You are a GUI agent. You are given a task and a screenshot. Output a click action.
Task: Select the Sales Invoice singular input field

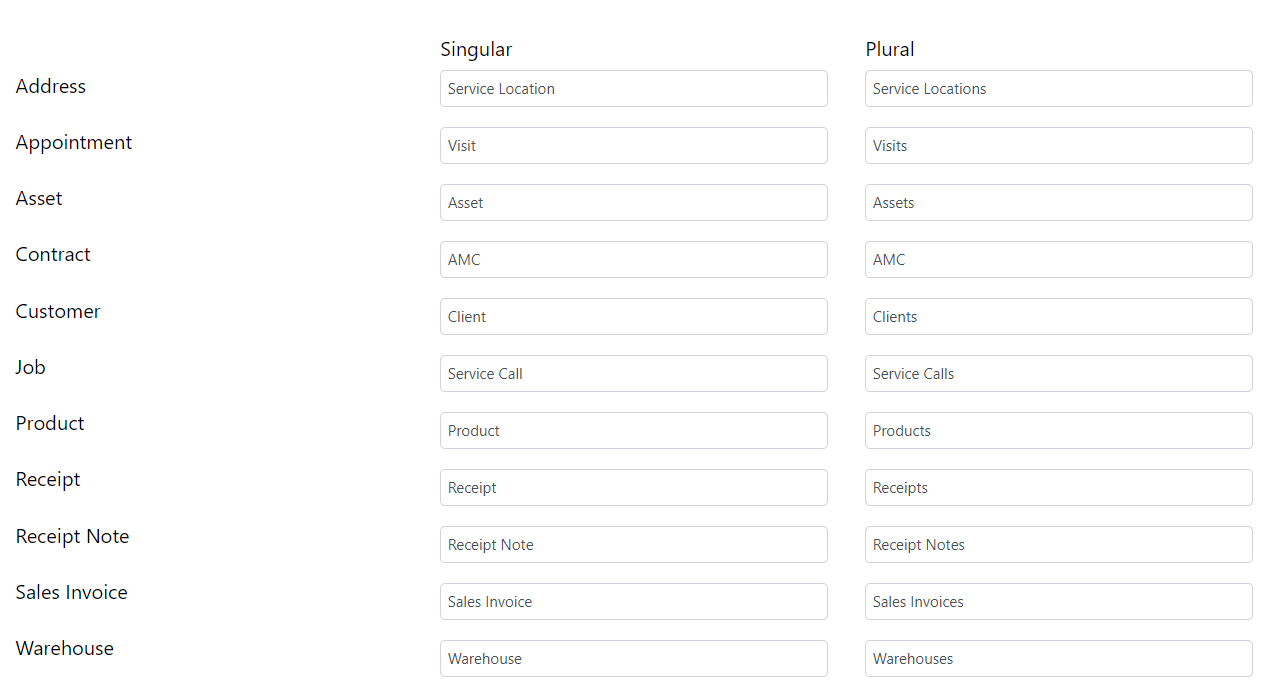[633, 602]
